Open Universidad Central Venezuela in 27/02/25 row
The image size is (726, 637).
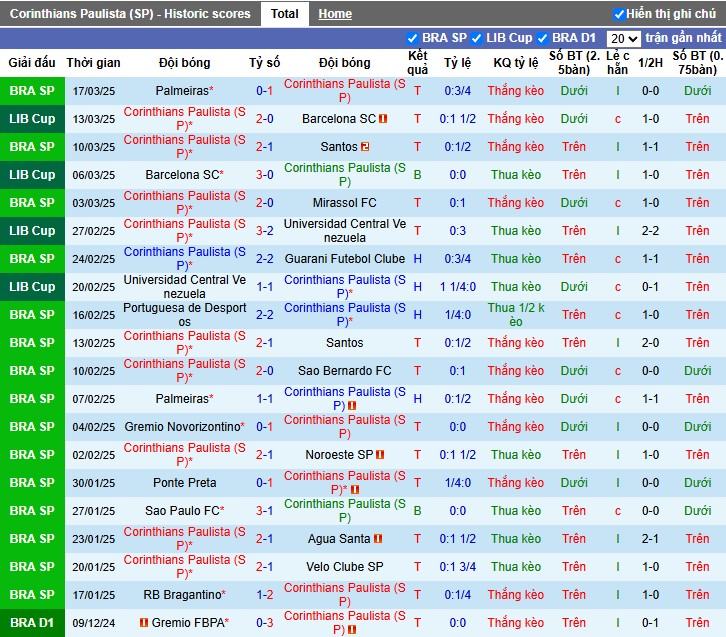click(344, 231)
